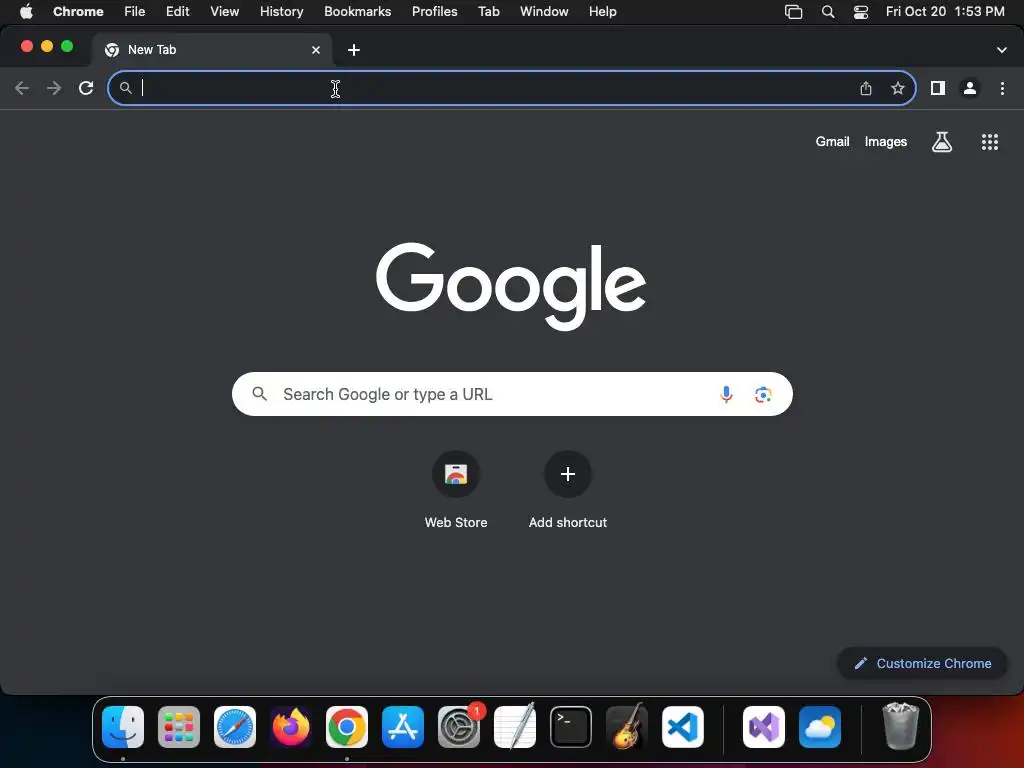This screenshot has width=1024, height=768.
Task: Open Visual Studio from the dock
Action: tap(764, 727)
